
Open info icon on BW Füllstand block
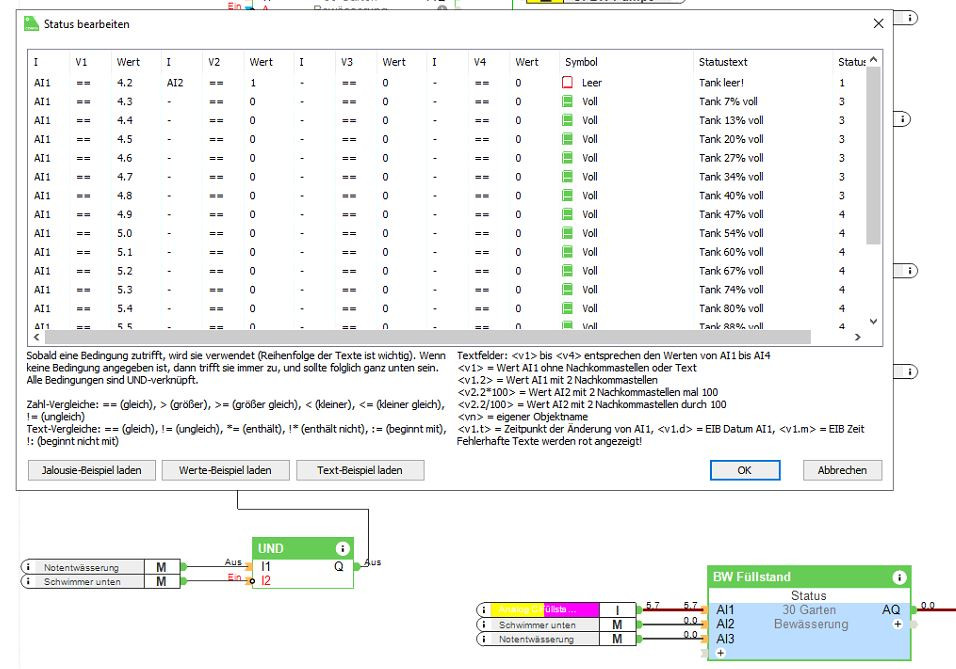pyautogui.click(x=899, y=577)
